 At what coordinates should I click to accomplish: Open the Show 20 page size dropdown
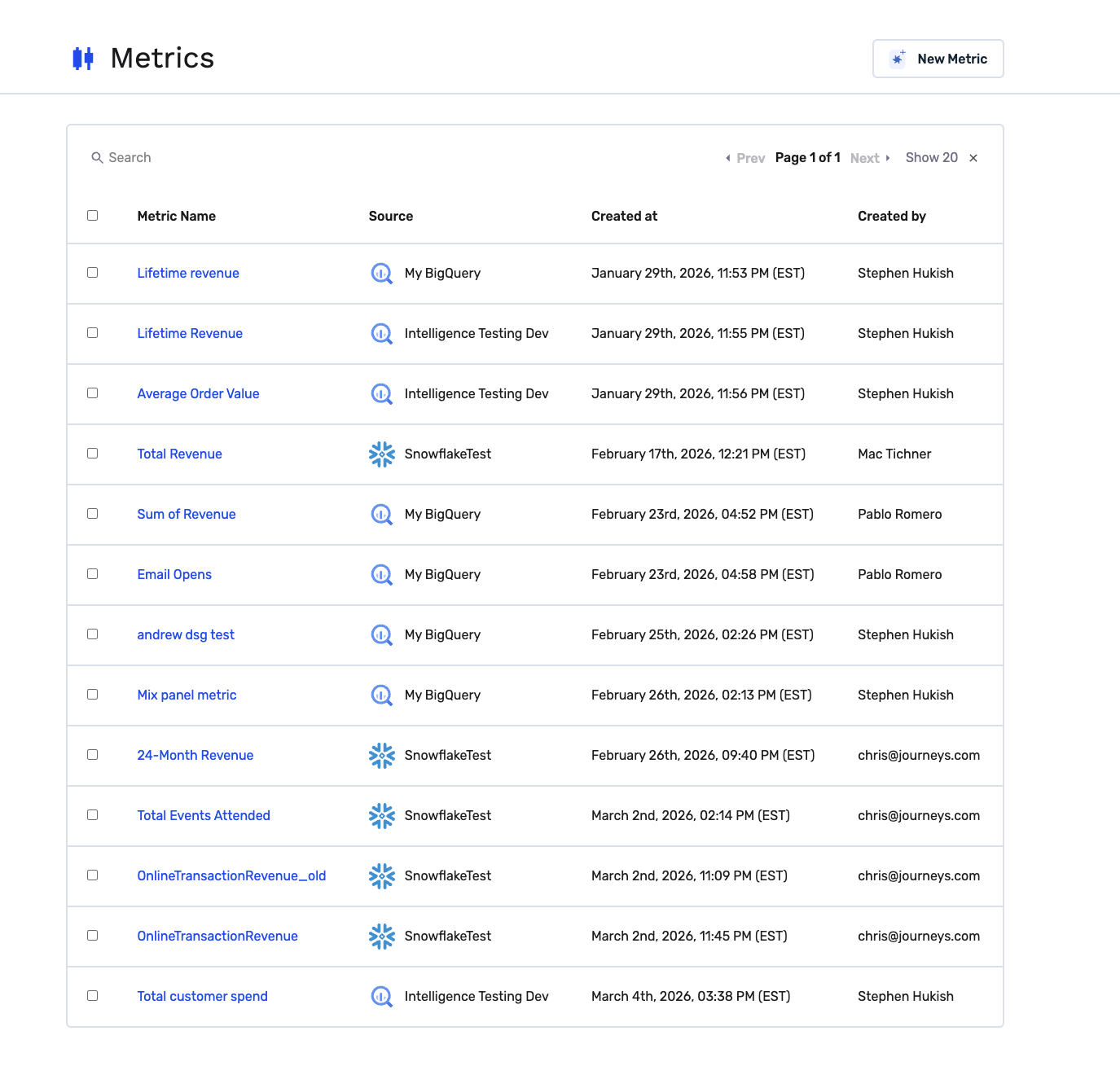tap(932, 158)
